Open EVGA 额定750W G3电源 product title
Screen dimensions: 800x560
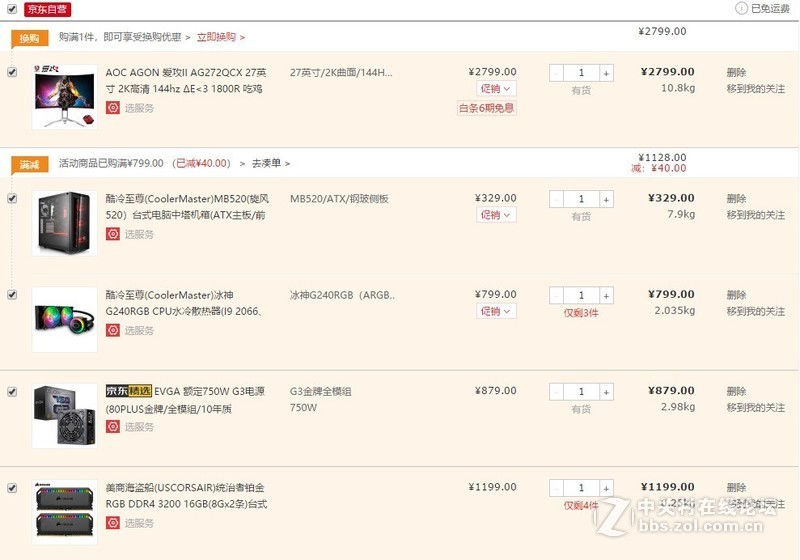pos(185,400)
